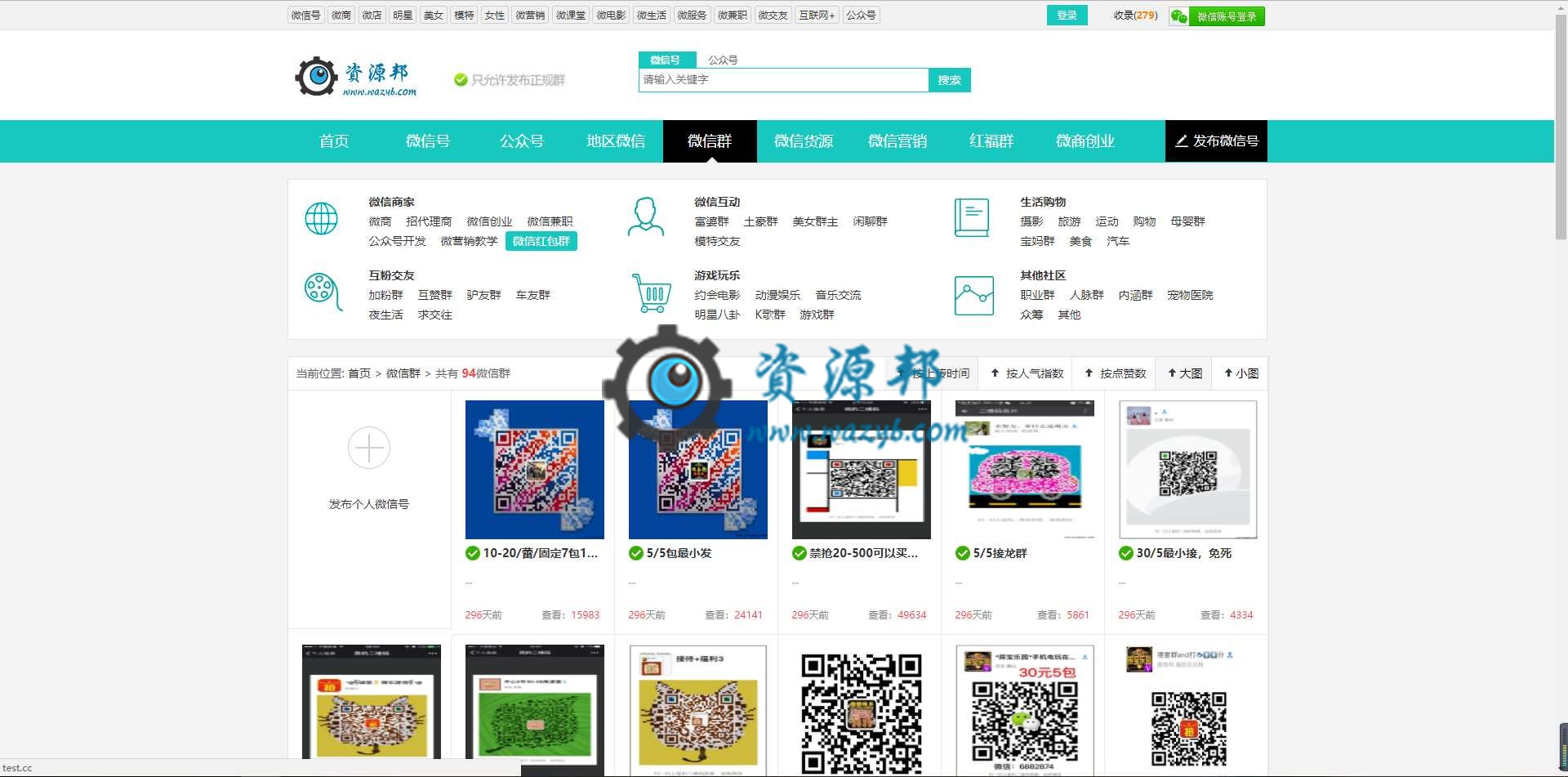Click the 互联网+ top tag
The image size is (1568, 777).
[817, 15]
